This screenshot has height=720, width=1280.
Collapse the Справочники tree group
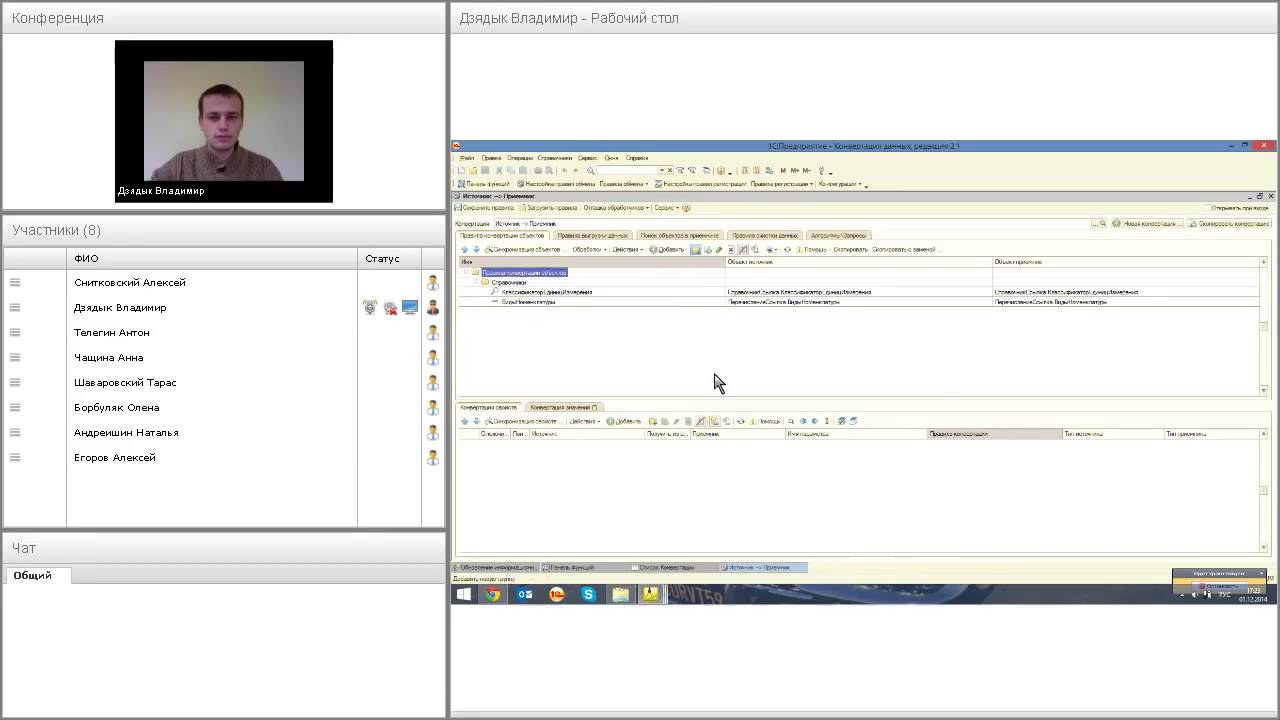tap(476, 282)
